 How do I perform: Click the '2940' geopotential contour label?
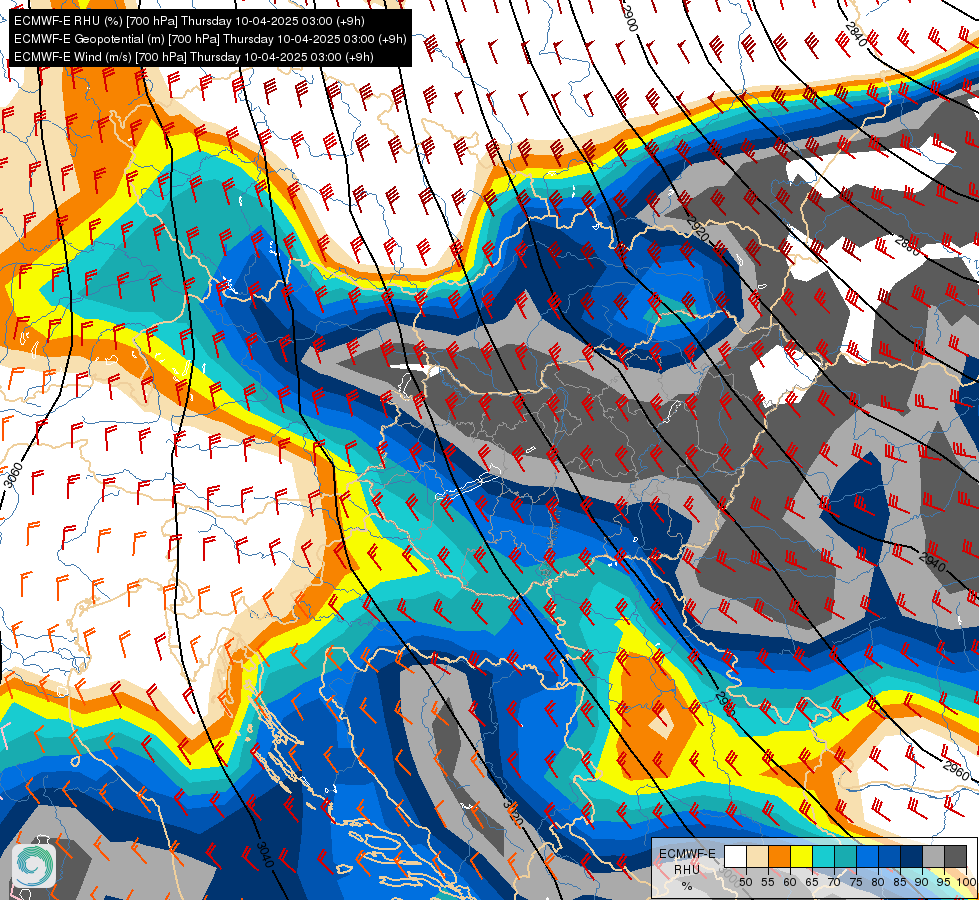[x=932, y=562]
